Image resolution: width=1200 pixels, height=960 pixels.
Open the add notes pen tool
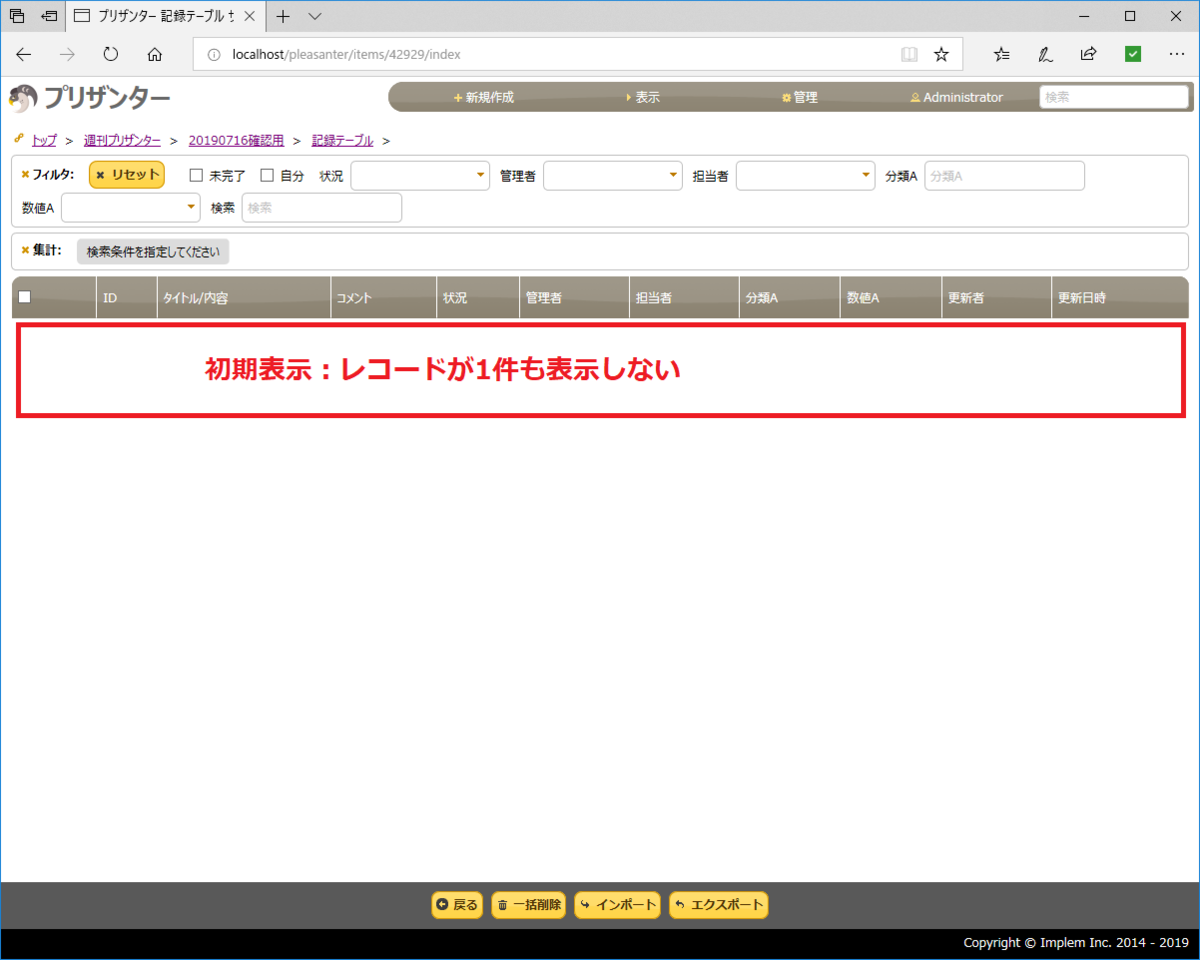1046,54
